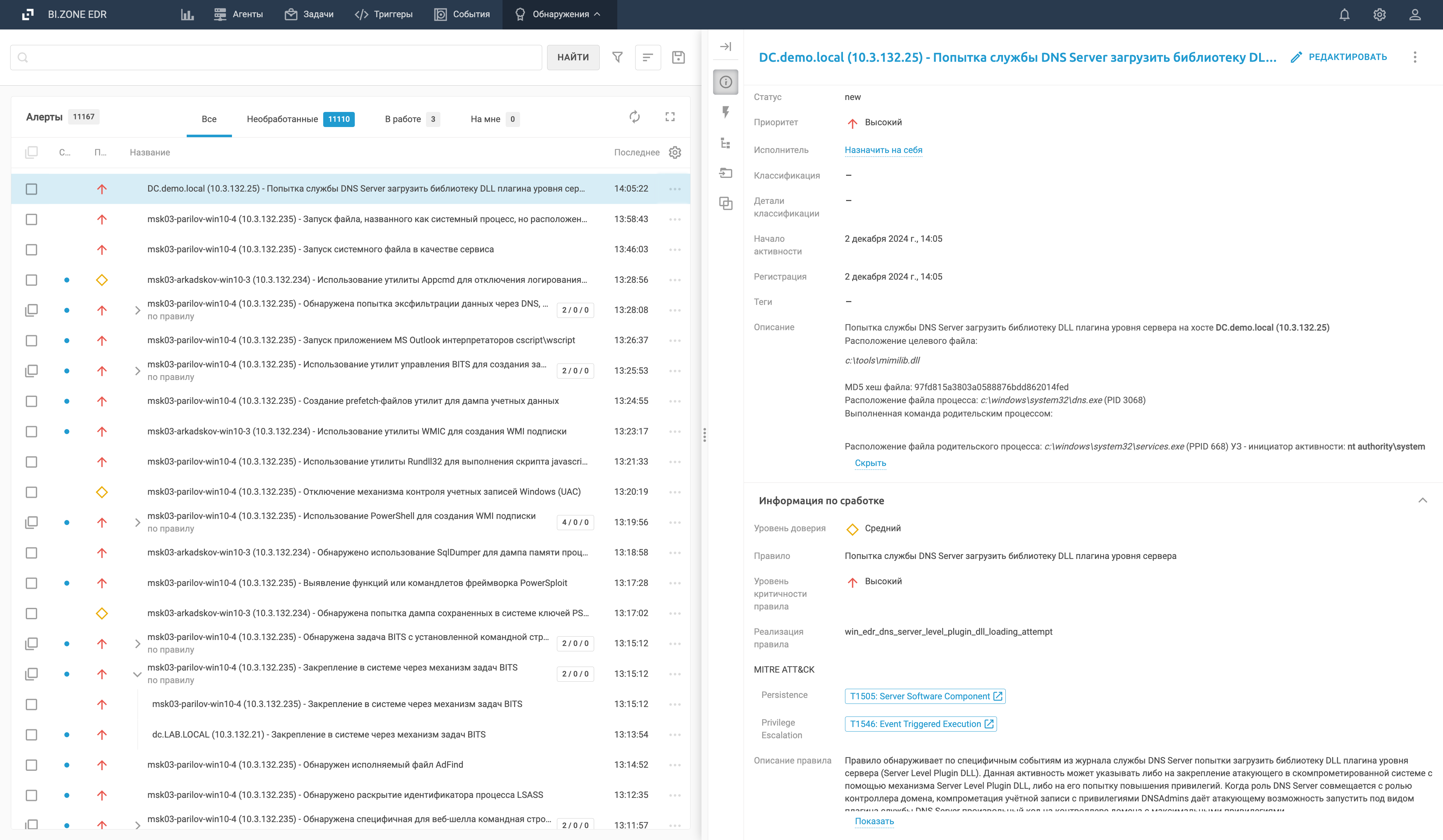Collapse the Информация по сработке section

pyautogui.click(x=1422, y=500)
